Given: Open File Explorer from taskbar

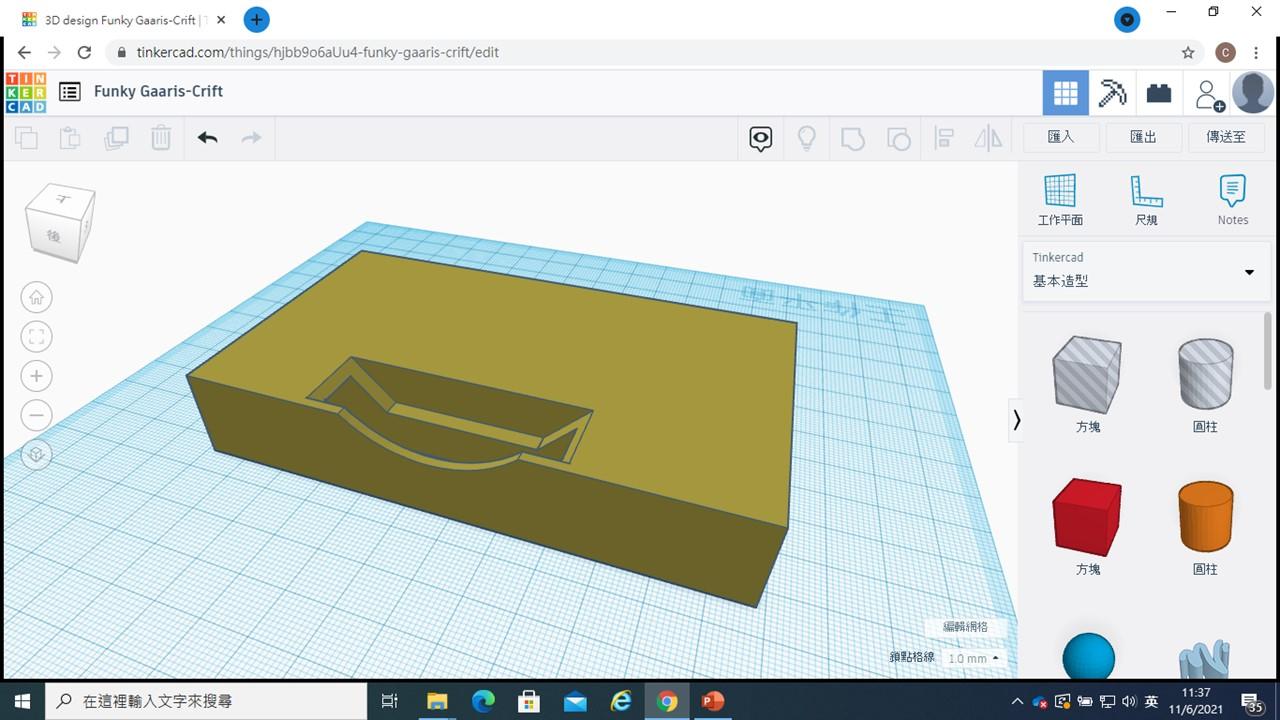Looking at the screenshot, I should [437, 701].
